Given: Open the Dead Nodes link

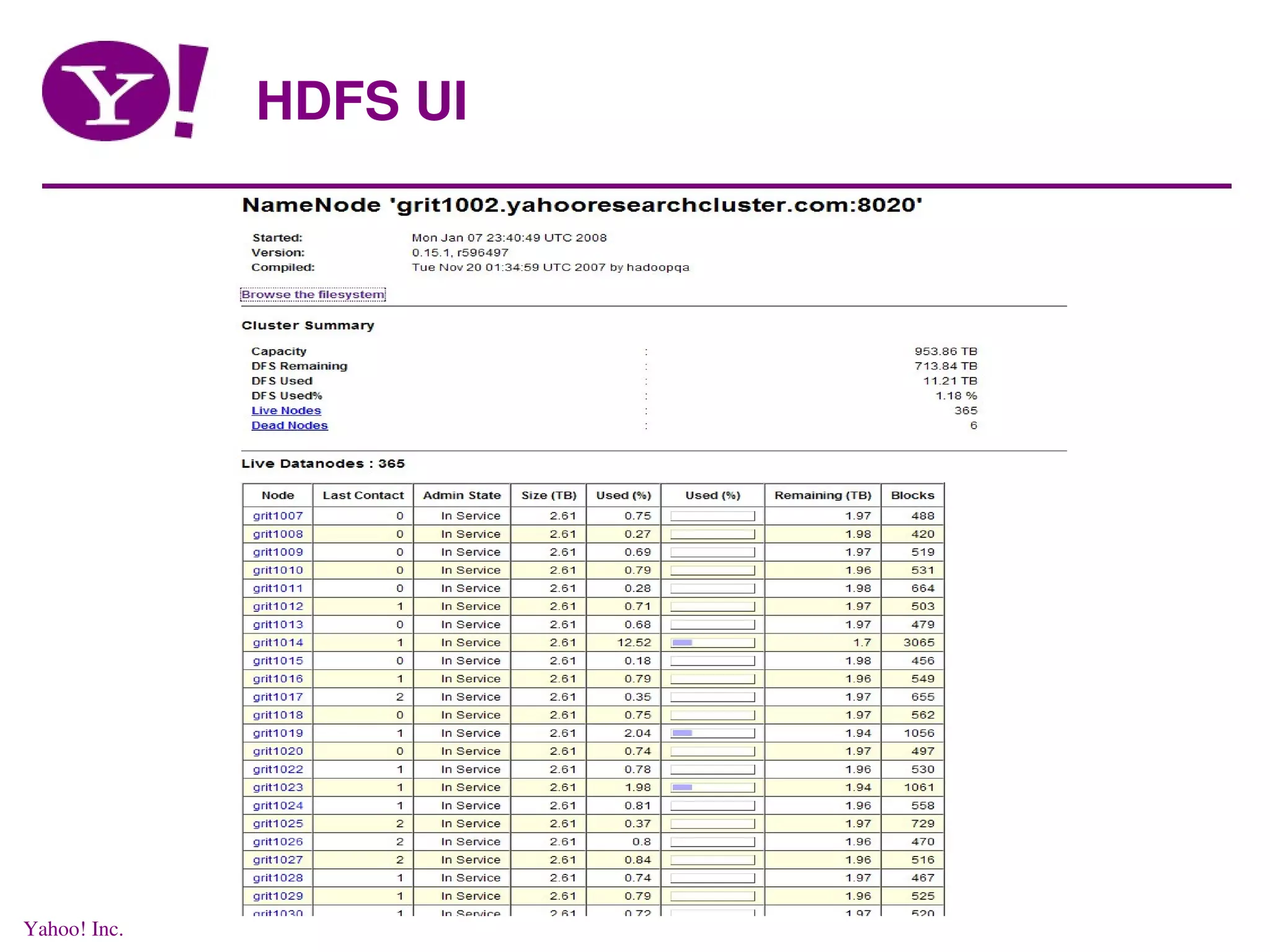Looking at the screenshot, I should [x=289, y=425].
